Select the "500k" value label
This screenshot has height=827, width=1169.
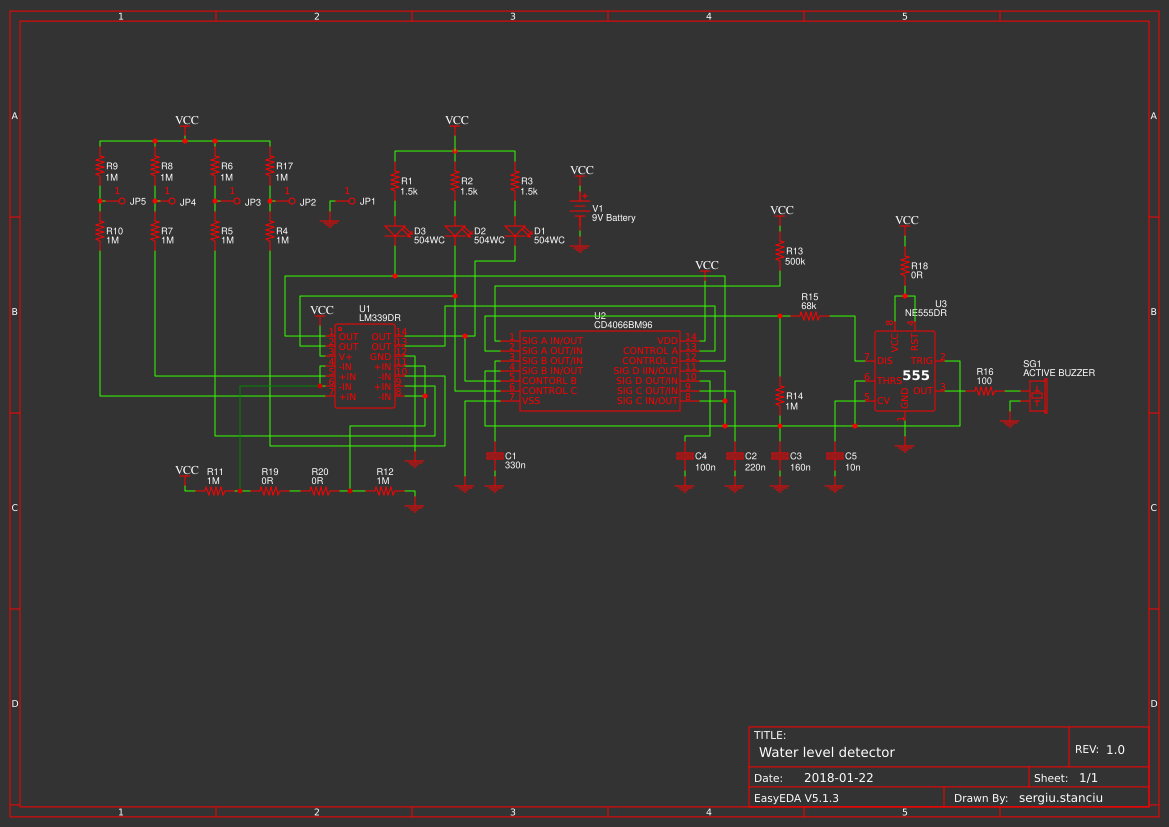(795, 262)
